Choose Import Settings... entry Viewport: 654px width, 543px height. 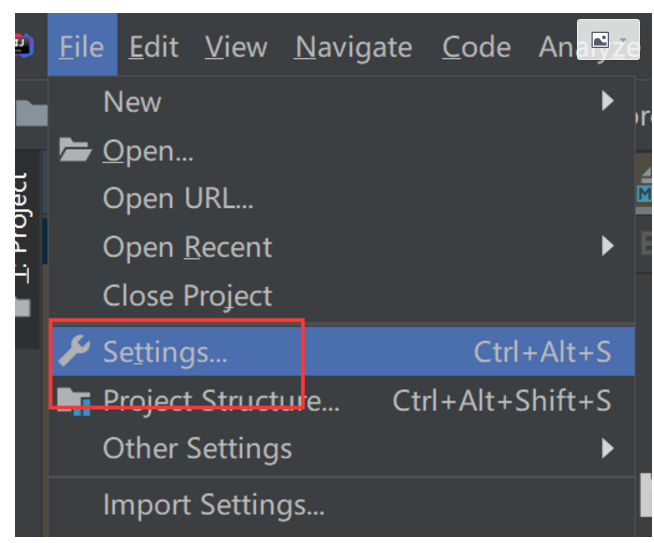213,505
